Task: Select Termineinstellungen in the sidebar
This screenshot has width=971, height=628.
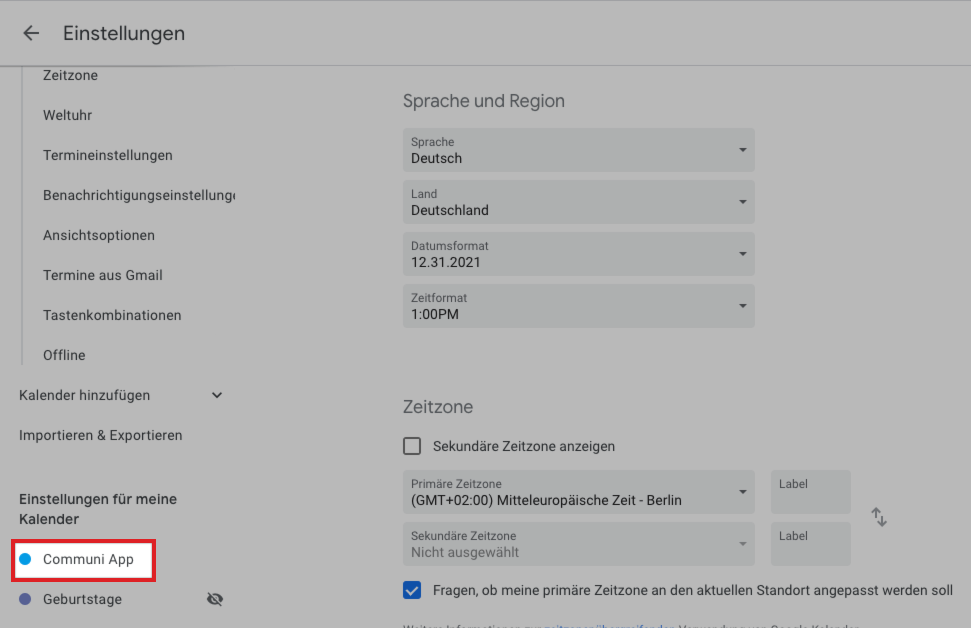Action: pyautogui.click(x=108, y=155)
